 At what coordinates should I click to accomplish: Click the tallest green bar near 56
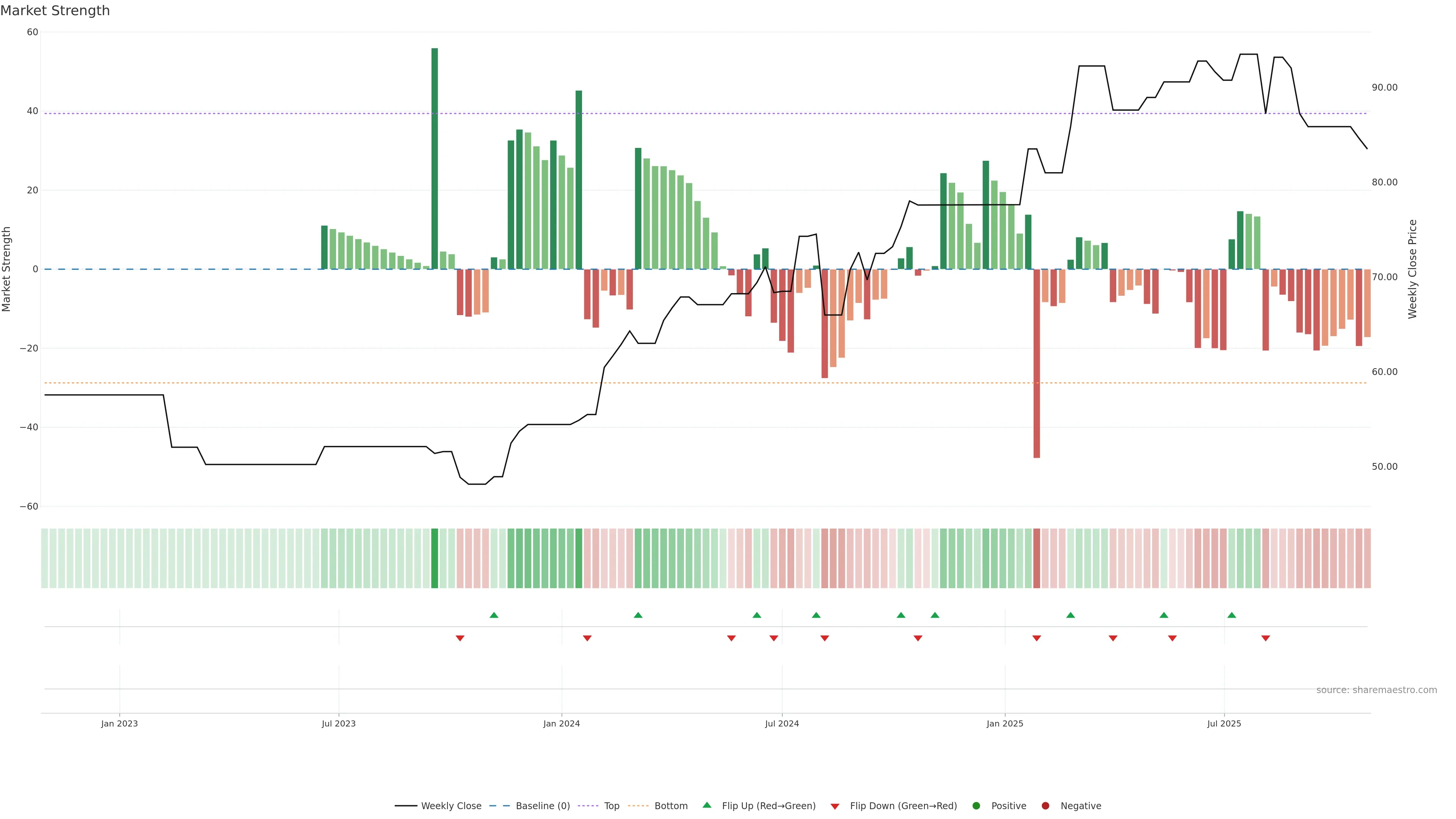coord(435,158)
